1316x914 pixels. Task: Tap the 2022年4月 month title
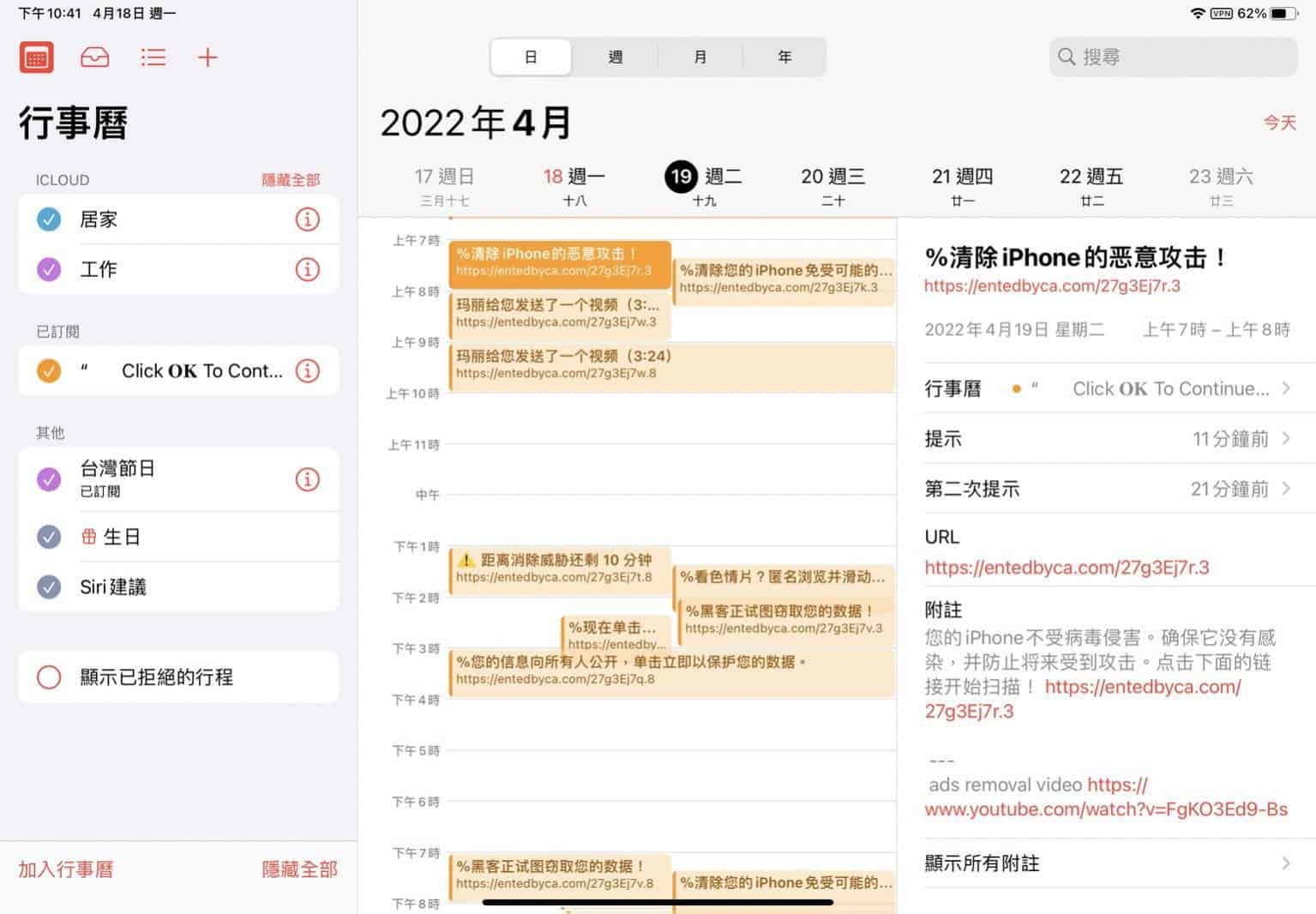(x=477, y=123)
